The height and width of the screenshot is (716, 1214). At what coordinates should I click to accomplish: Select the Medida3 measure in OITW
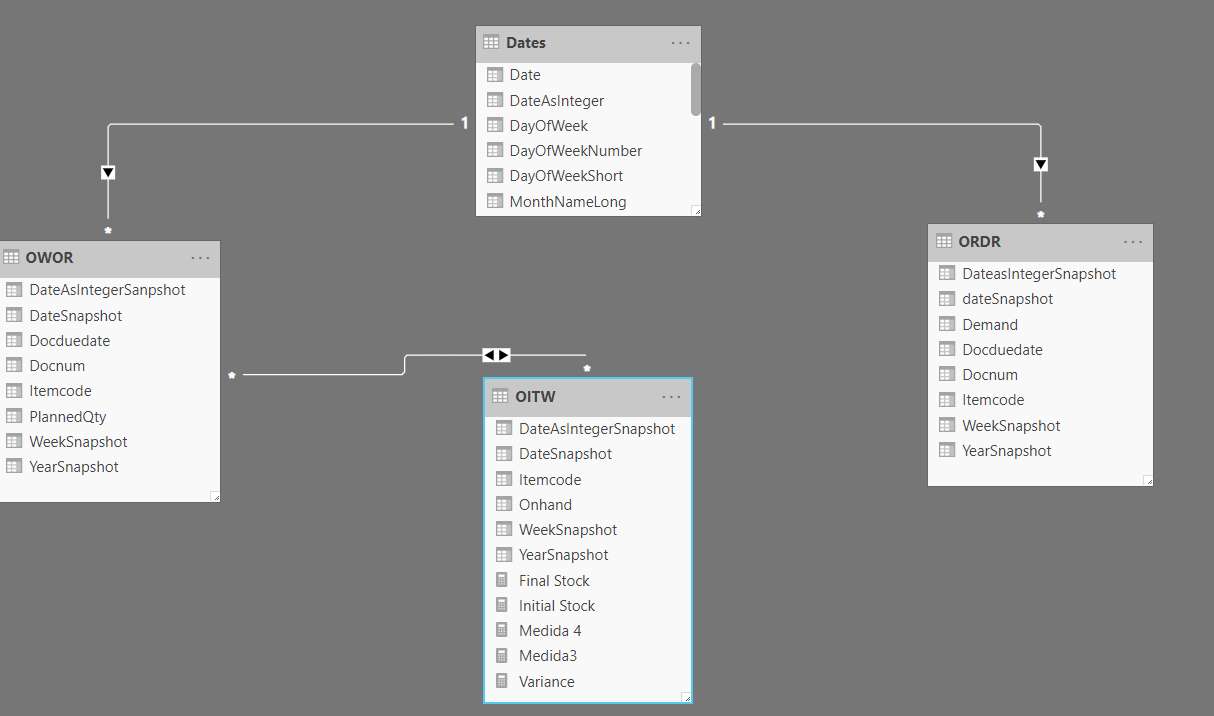(588, 656)
